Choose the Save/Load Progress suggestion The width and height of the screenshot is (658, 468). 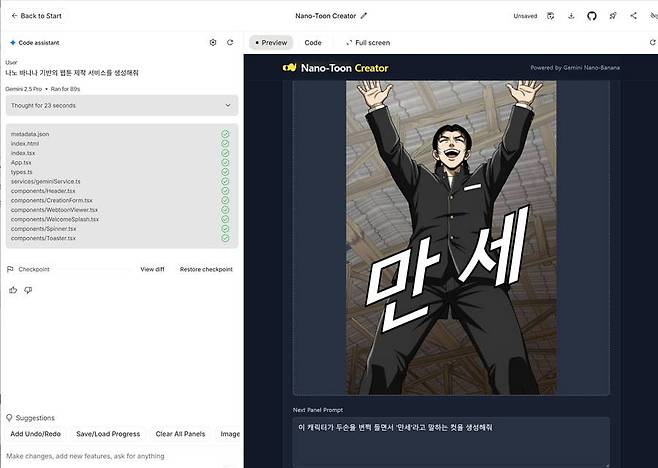pos(108,434)
